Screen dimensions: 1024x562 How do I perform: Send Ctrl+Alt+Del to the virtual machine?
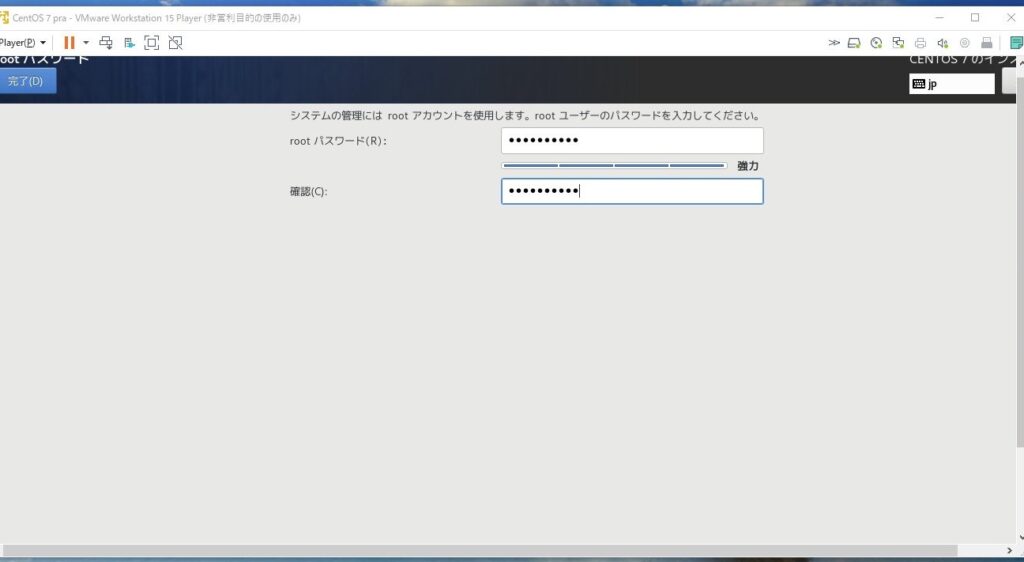106,43
